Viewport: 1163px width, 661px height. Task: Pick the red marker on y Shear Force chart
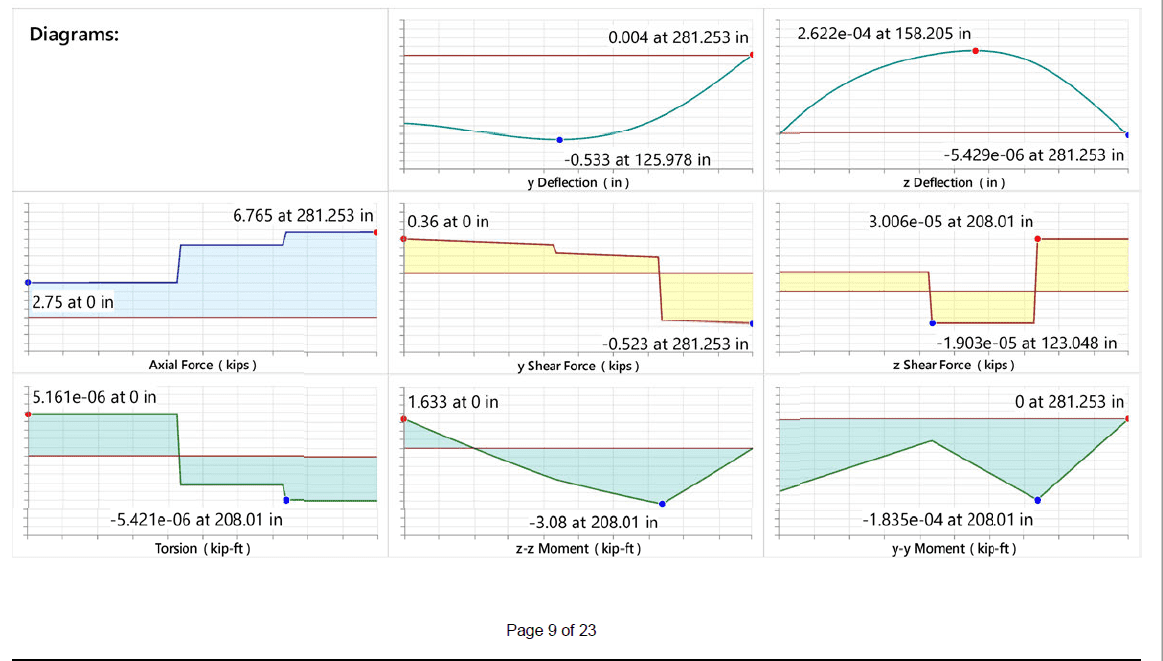(x=403, y=239)
